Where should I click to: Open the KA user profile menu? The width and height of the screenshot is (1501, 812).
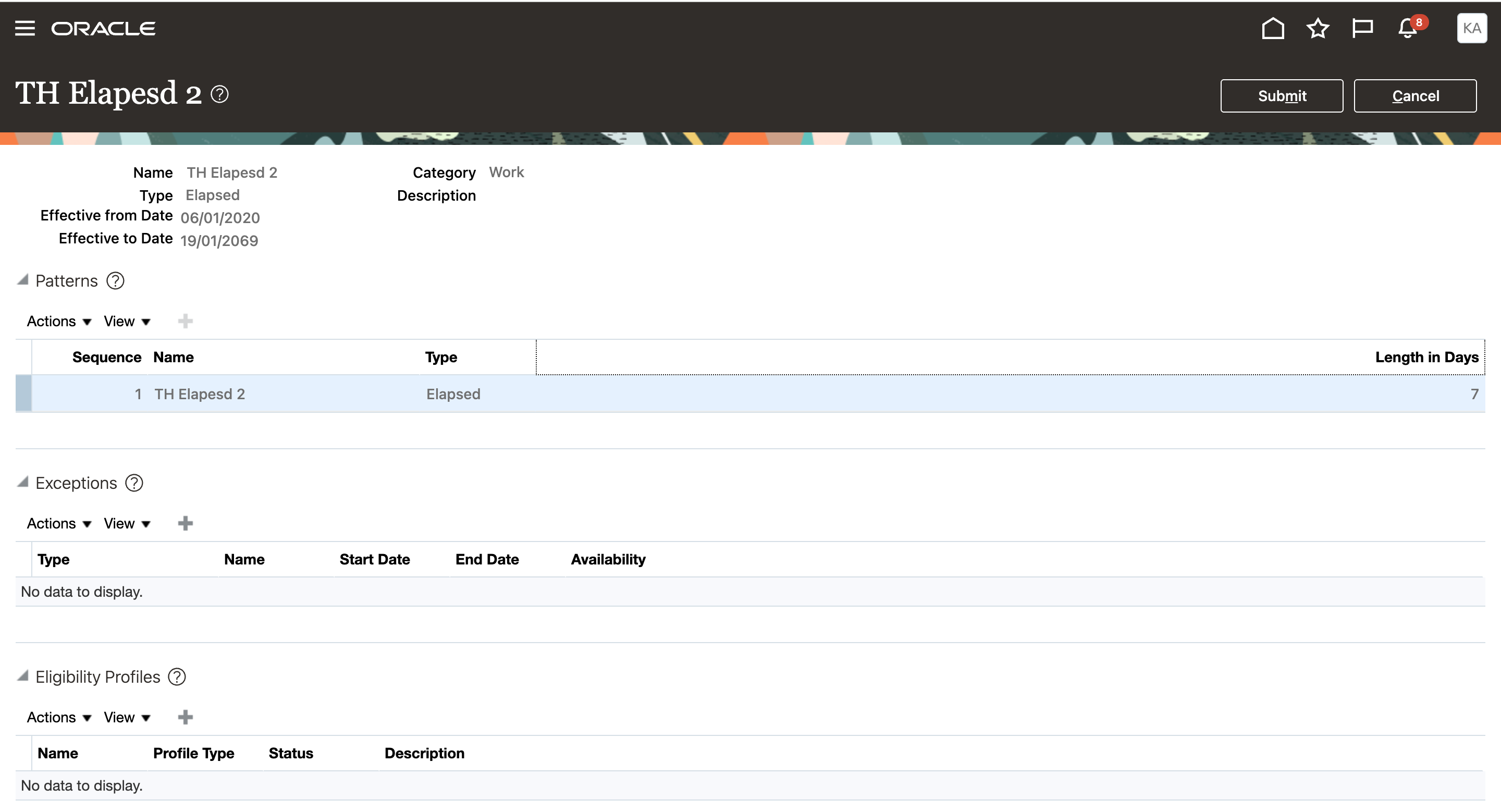tap(1471, 28)
